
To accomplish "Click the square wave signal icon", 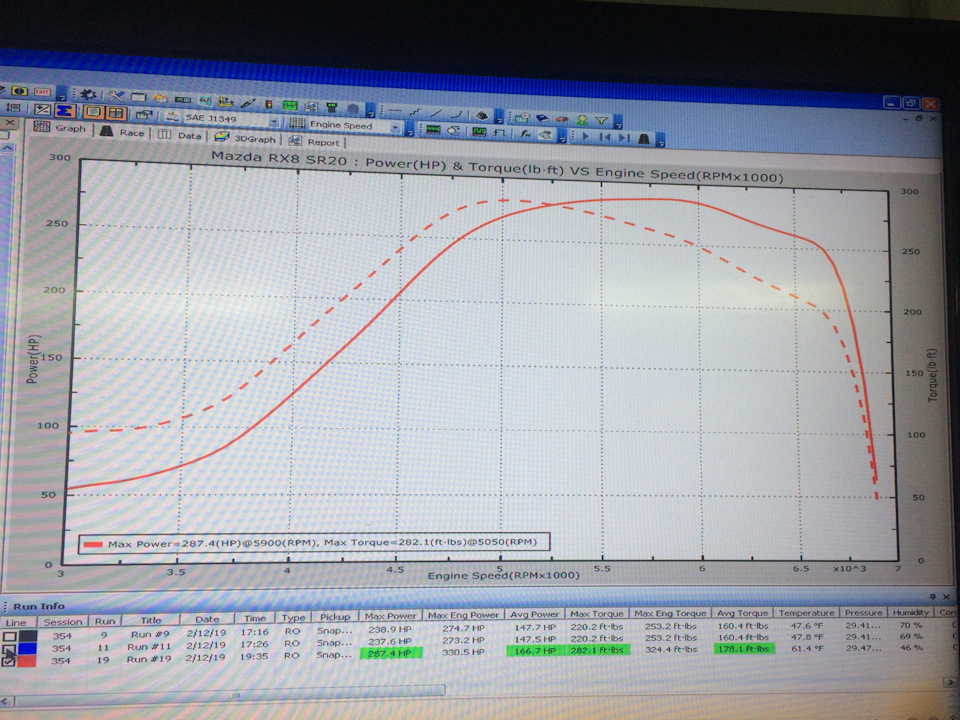I will point(499,133).
